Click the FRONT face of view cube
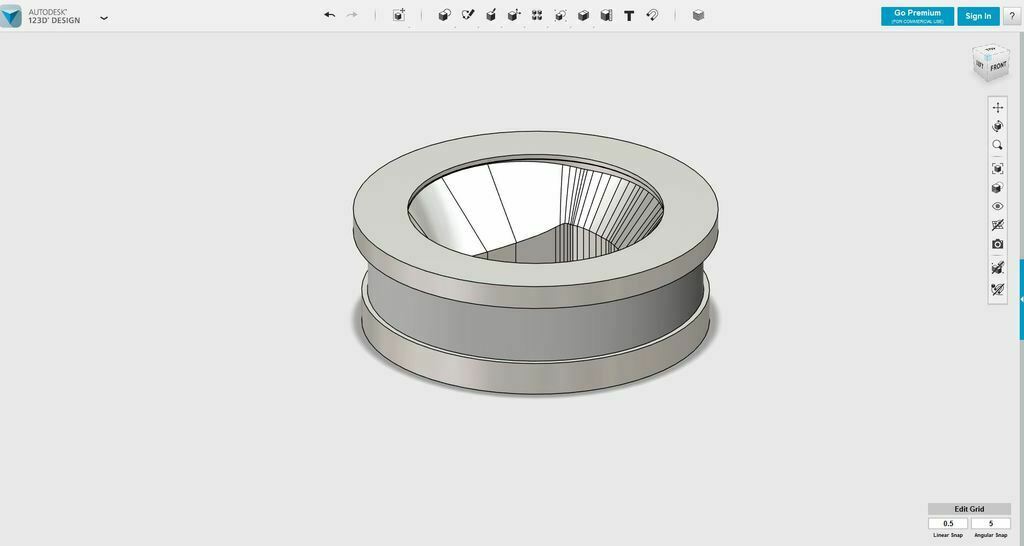Screen dimensions: 1024x546 999,67
